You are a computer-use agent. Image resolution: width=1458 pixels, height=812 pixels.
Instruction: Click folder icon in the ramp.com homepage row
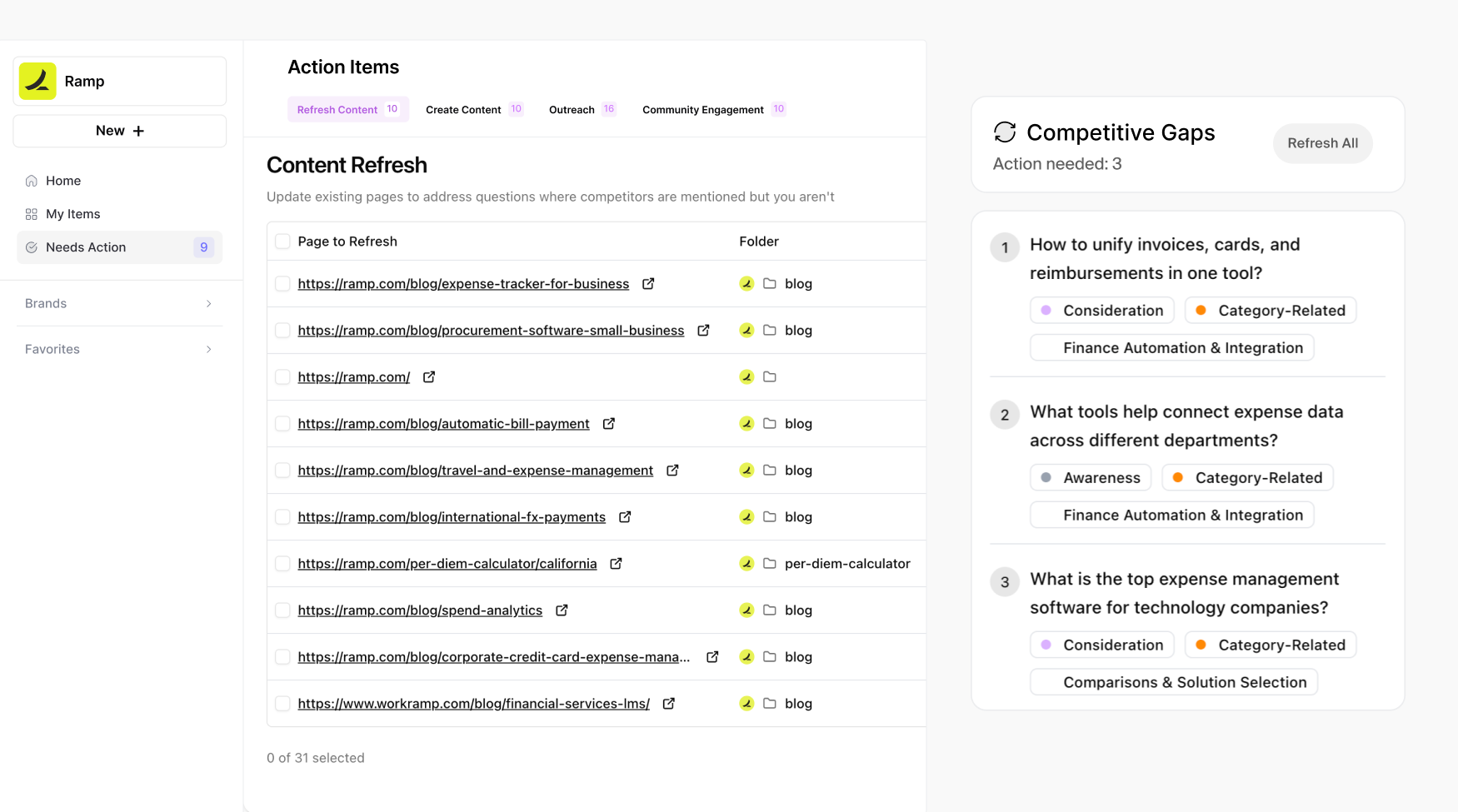click(x=770, y=377)
